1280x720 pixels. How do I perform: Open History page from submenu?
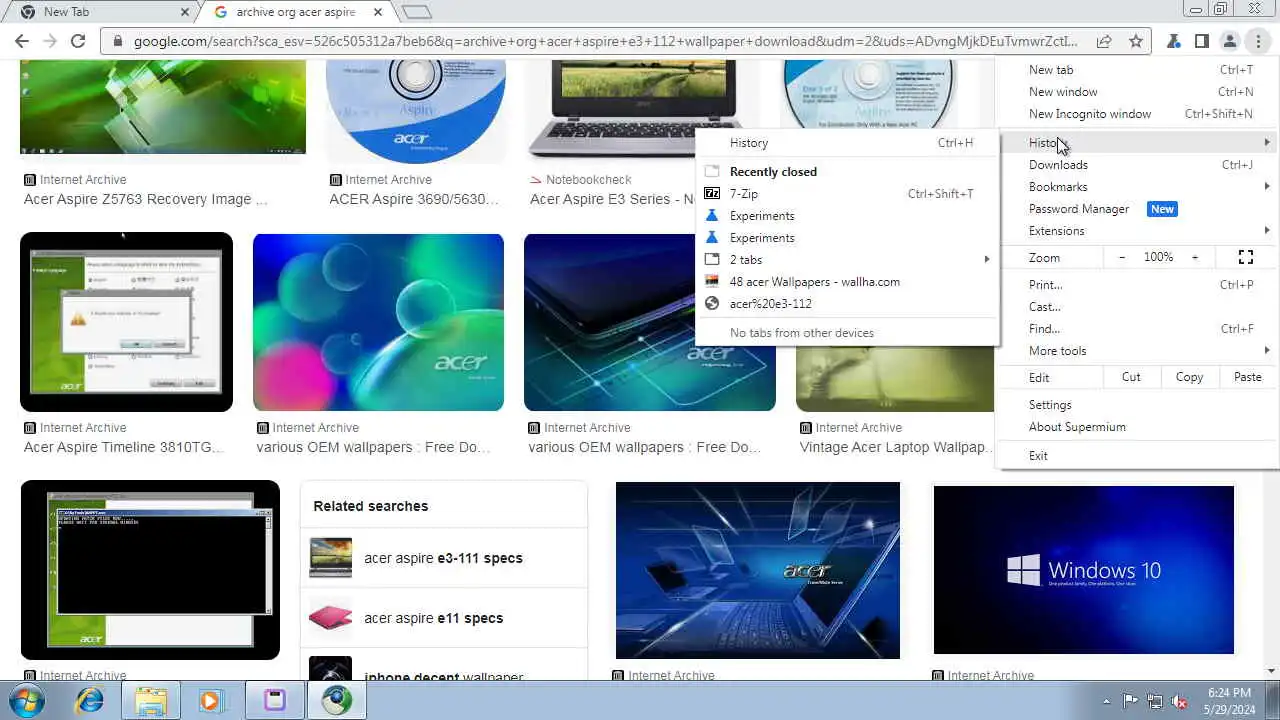pos(847,143)
